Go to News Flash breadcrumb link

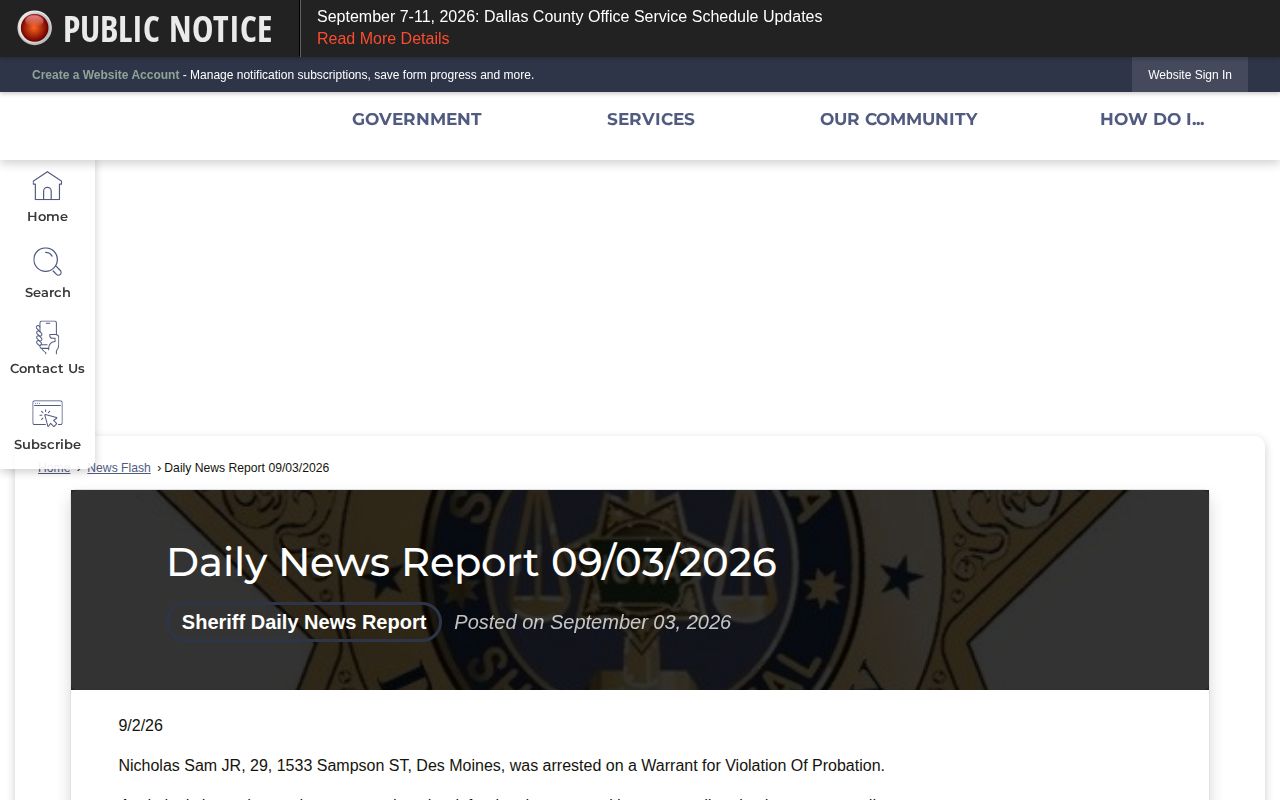[x=119, y=468]
